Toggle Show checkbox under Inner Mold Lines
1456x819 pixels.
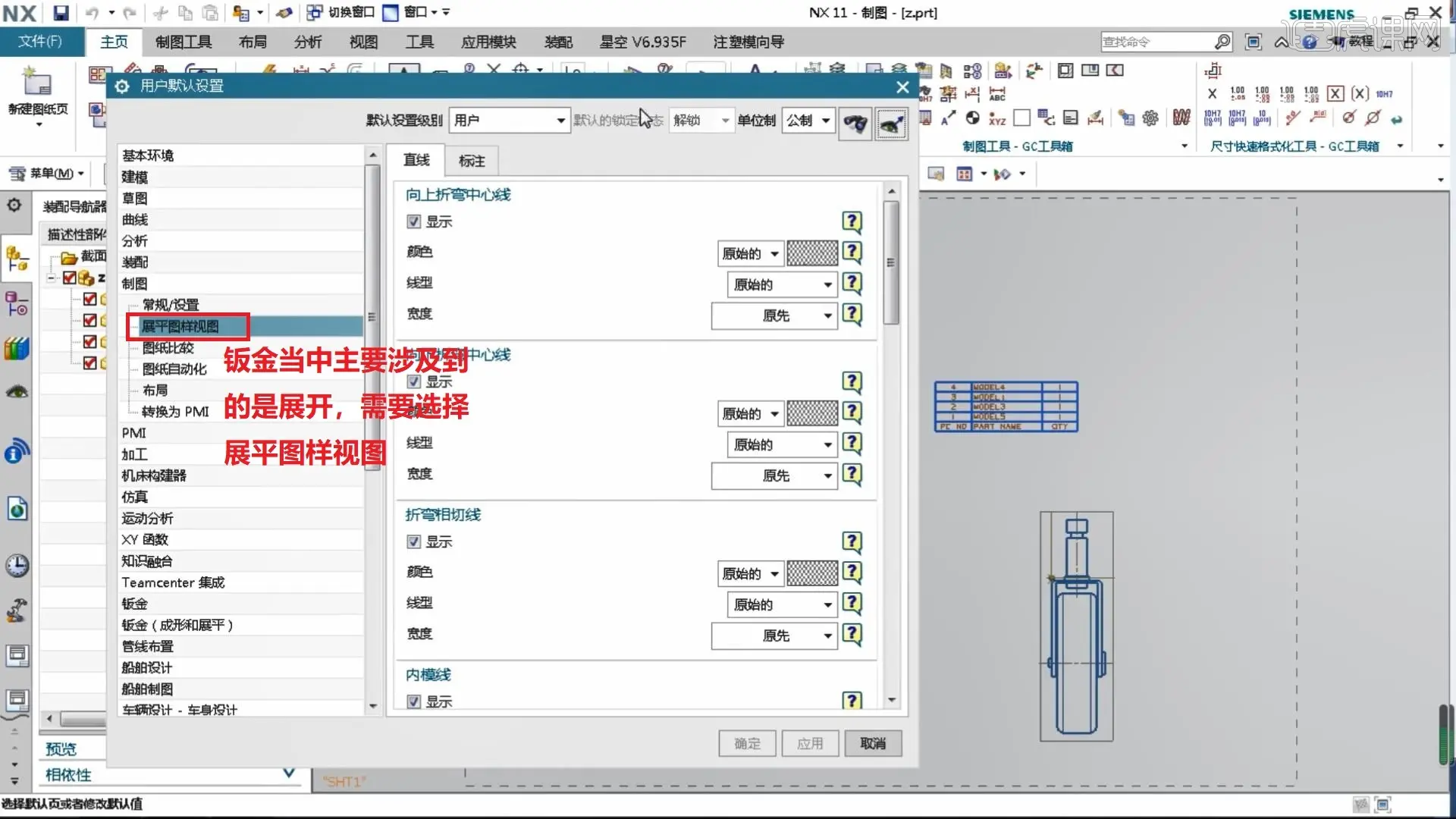(x=414, y=701)
